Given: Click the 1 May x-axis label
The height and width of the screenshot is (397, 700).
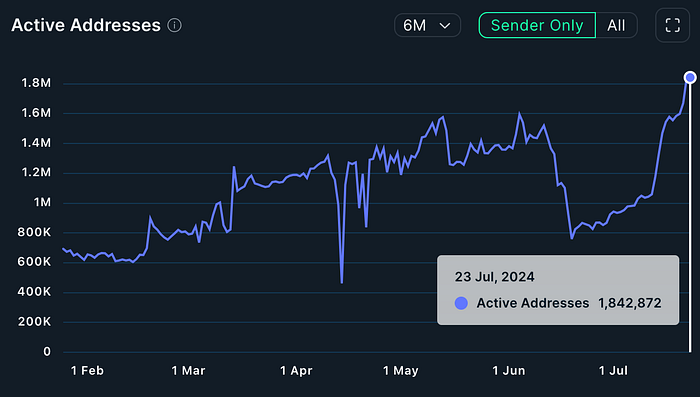Looking at the screenshot, I should [400, 371].
